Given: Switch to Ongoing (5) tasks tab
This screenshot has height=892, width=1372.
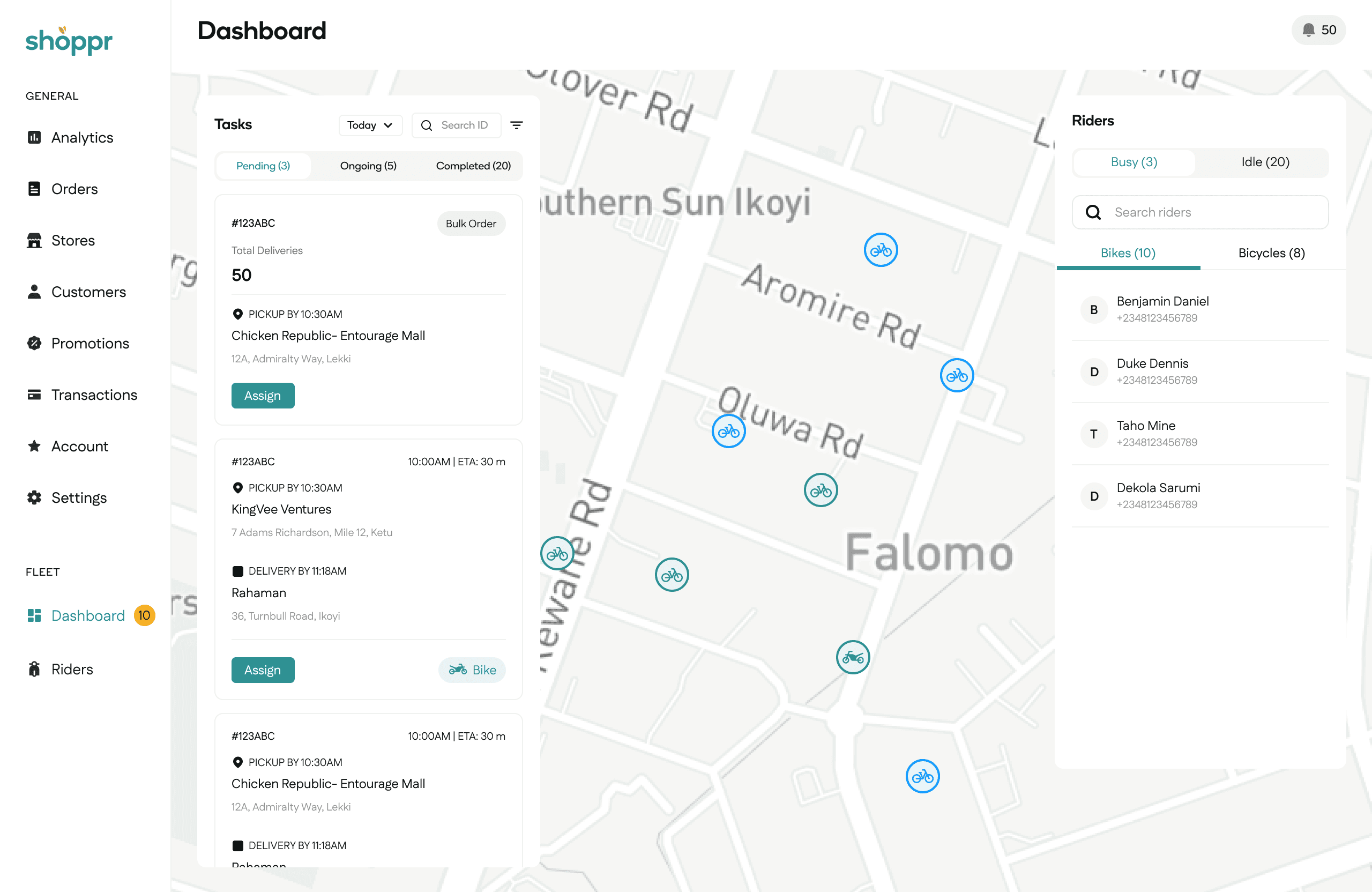Looking at the screenshot, I should click(368, 166).
